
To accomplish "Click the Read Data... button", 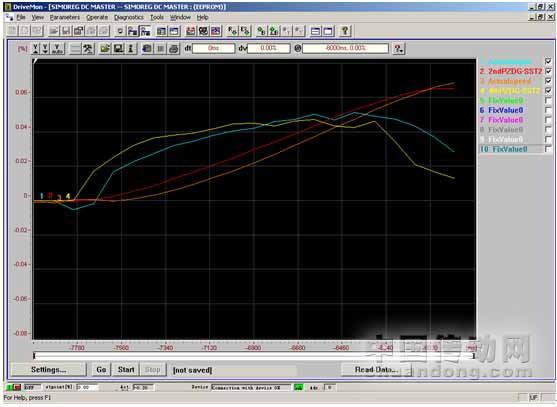I will point(376,369).
